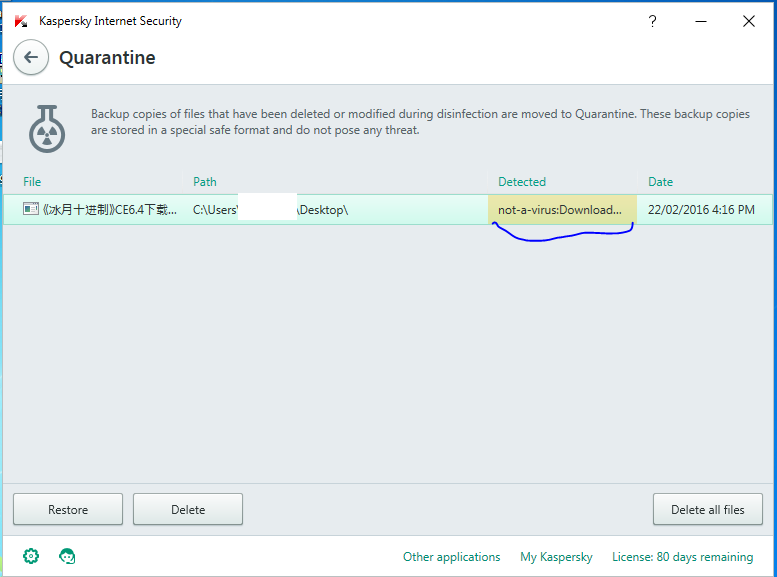Restore the selected quarantined file
777x577 pixels.
coord(68,509)
